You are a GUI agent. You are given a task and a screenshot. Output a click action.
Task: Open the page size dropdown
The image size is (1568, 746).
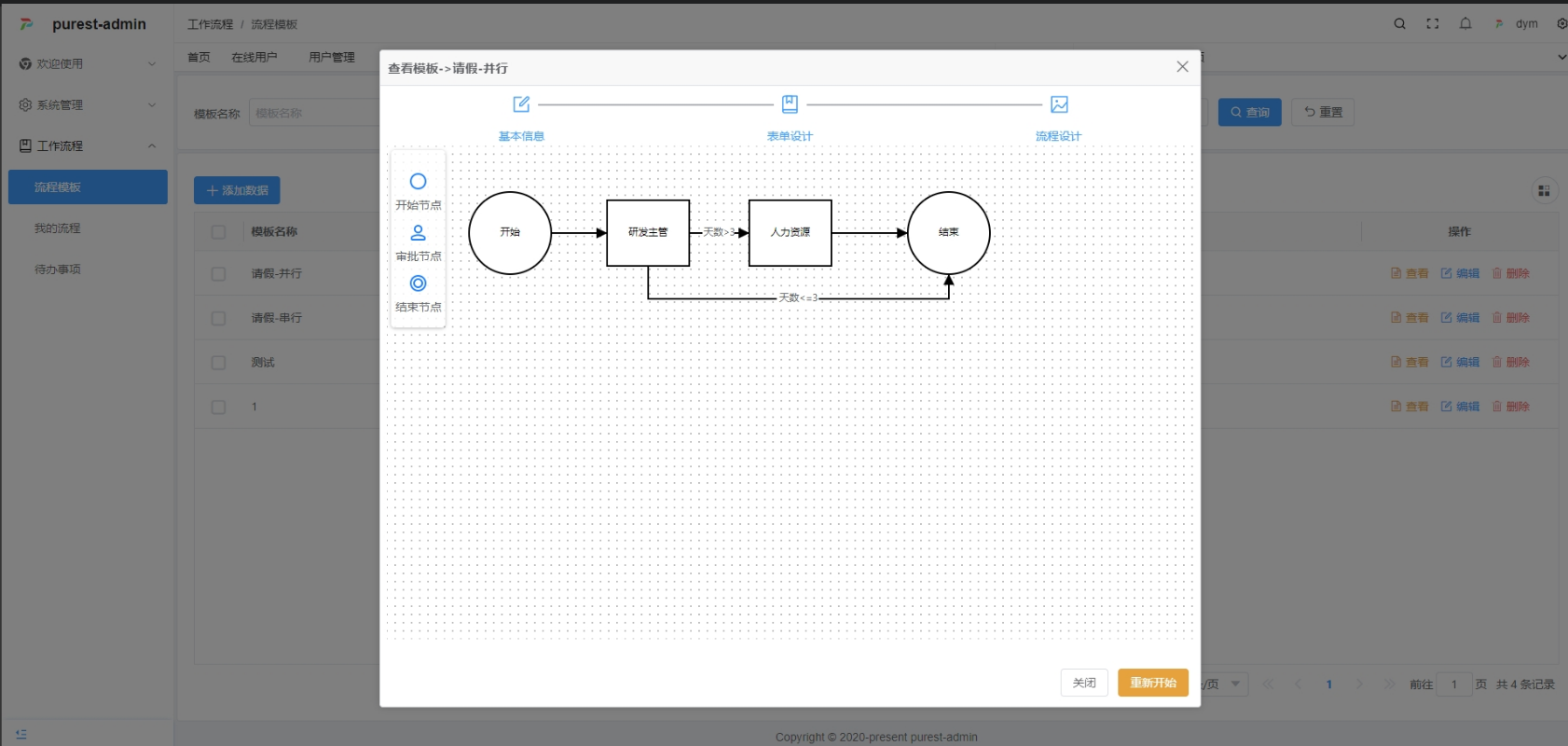1224,684
